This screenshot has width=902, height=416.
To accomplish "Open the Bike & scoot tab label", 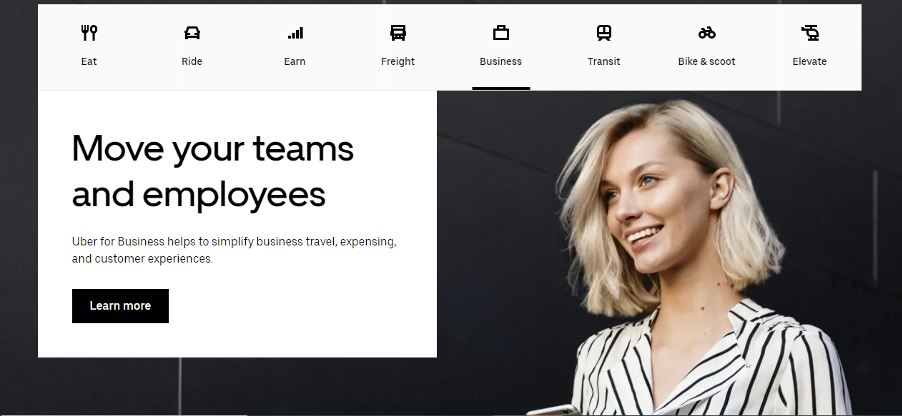I will [707, 61].
